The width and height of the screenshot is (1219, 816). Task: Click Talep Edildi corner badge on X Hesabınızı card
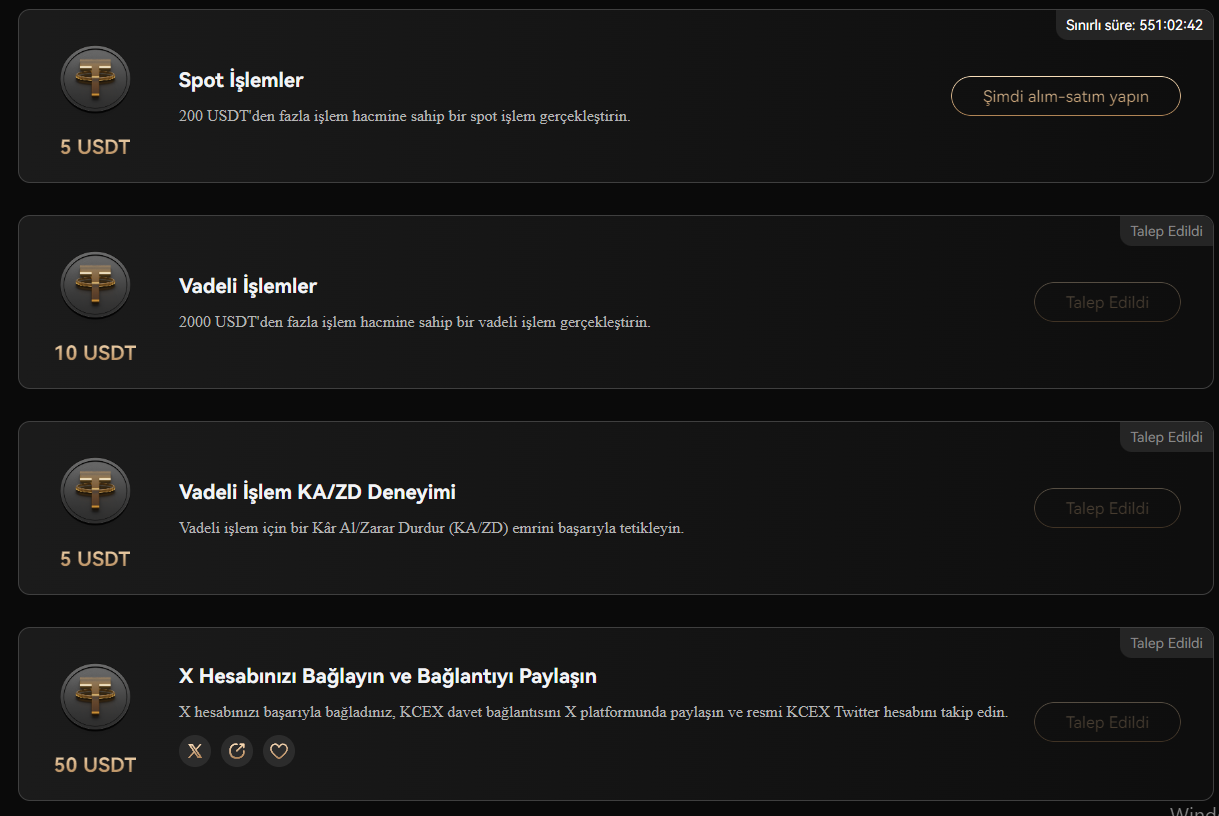(1166, 643)
